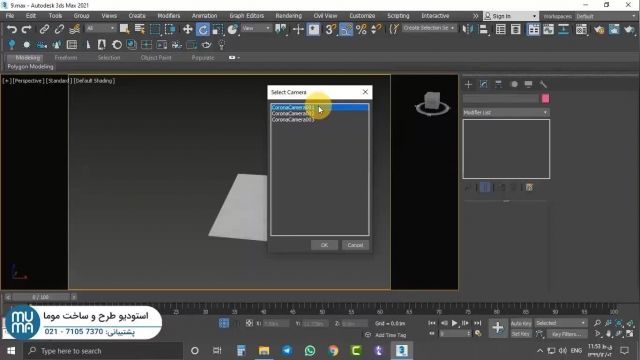This screenshot has width=640, height=360.
Task: Open the Graph Editors menu
Action: 247,16
